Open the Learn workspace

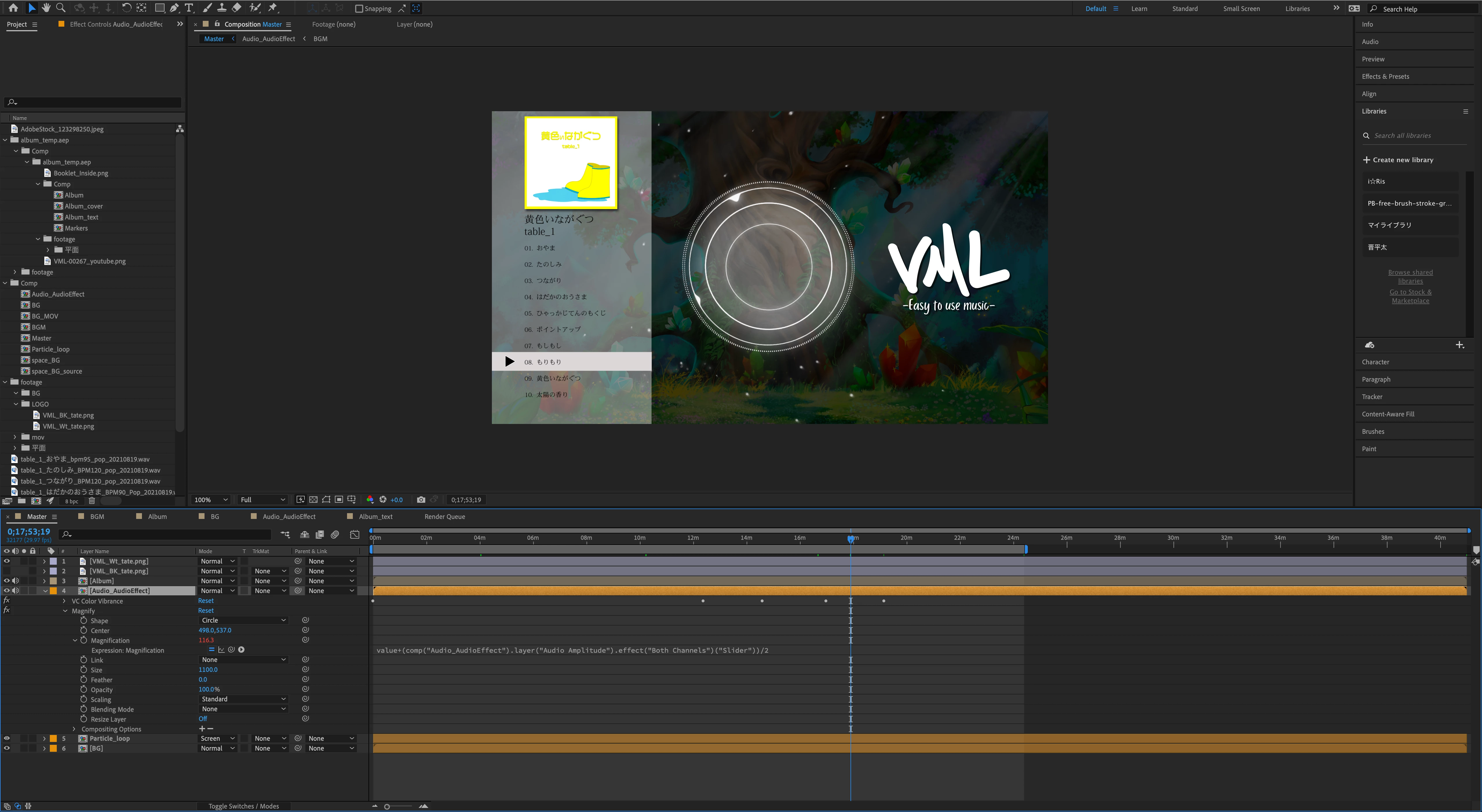[1138, 9]
